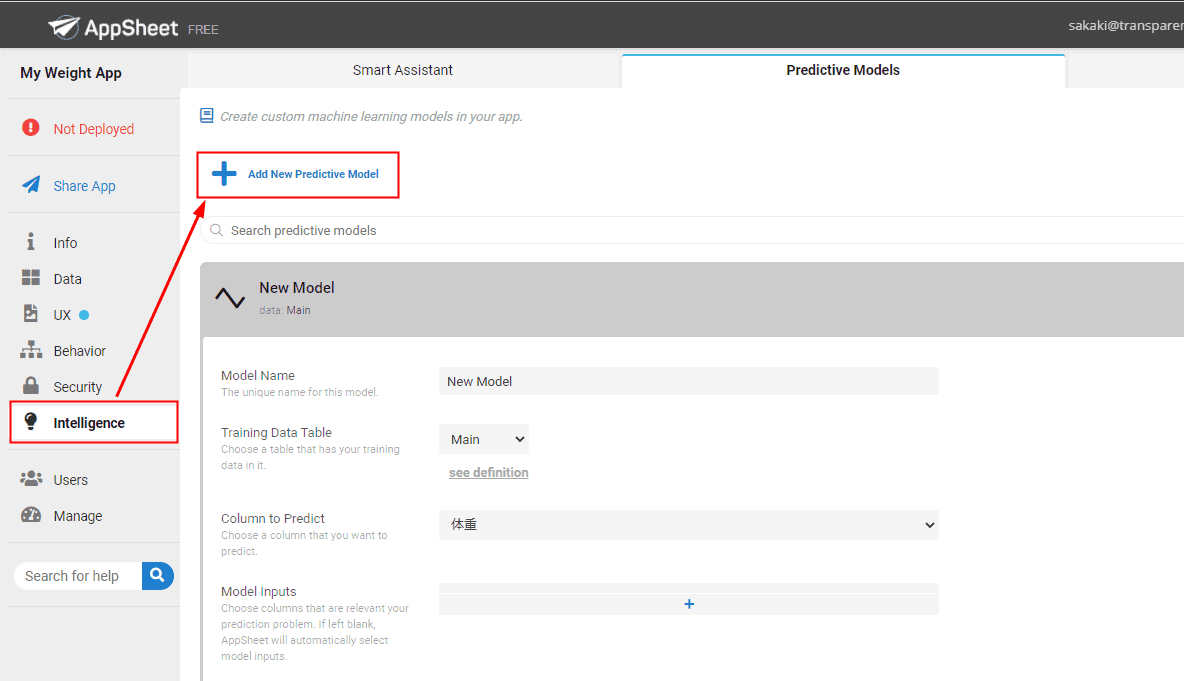Click the AppSheet paper plane logo
The width and height of the screenshot is (1184, 681).
coord(64,28)
